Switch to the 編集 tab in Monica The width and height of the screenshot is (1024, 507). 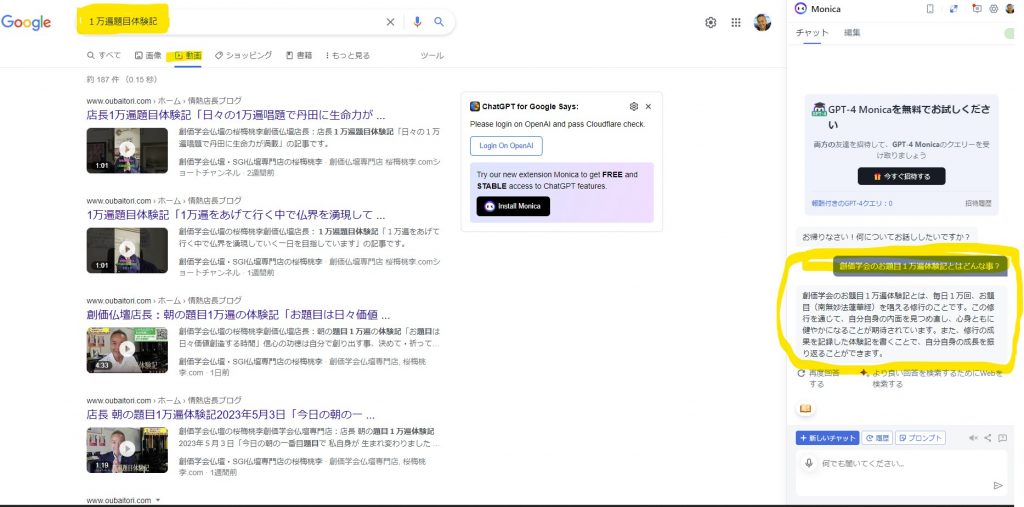tap(852, 33)
